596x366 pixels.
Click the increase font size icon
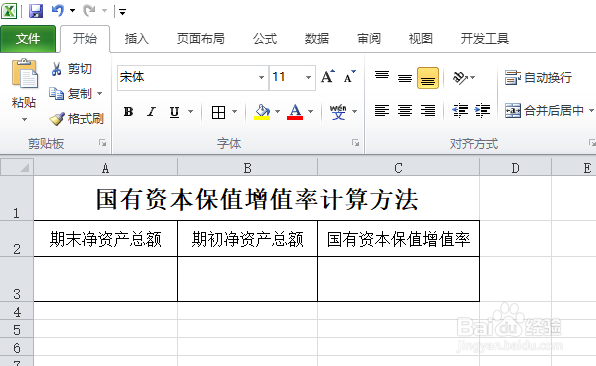click(328, 77)
